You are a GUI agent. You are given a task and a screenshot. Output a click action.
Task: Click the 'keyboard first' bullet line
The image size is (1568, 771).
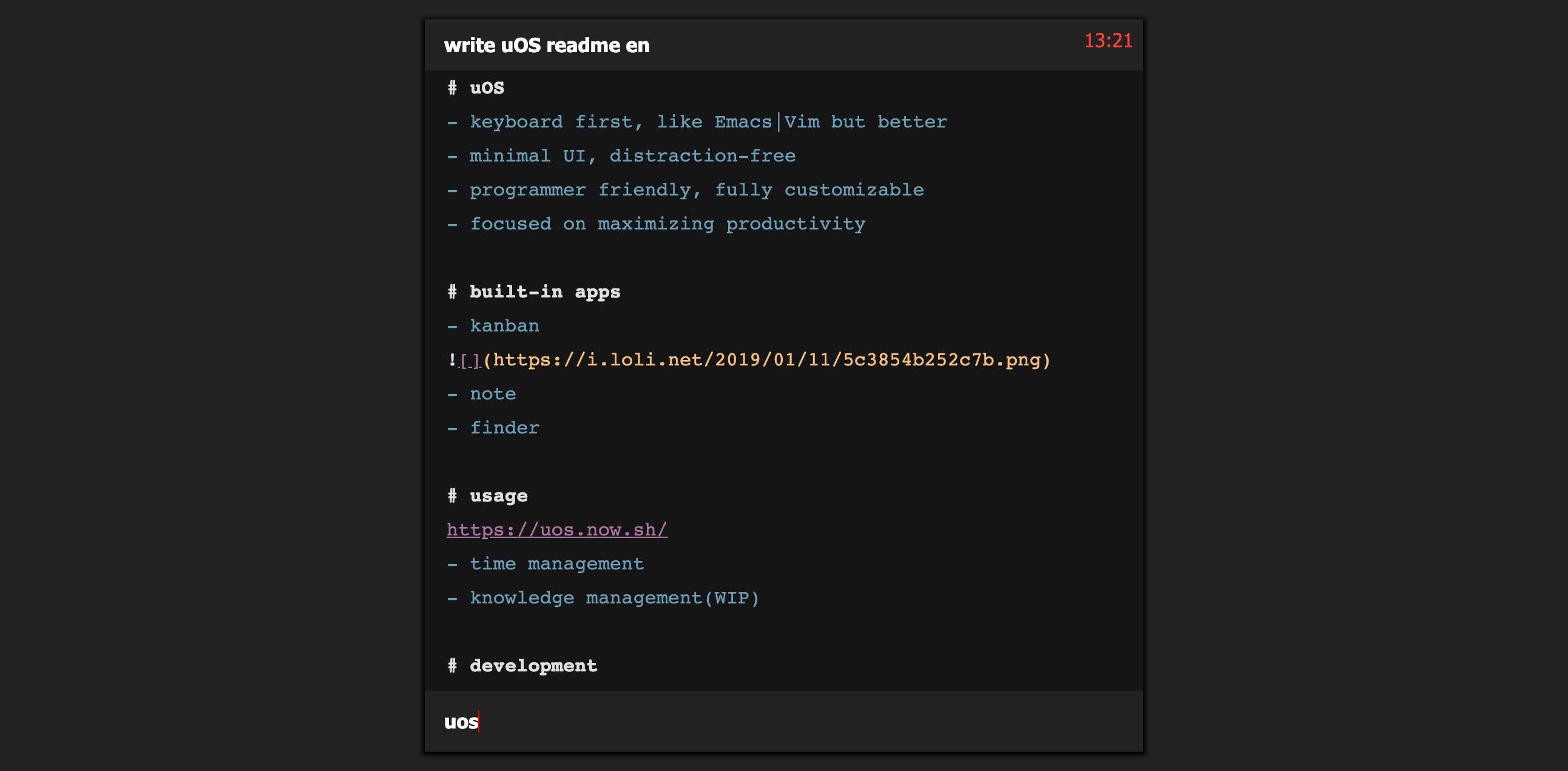(555, 123)
